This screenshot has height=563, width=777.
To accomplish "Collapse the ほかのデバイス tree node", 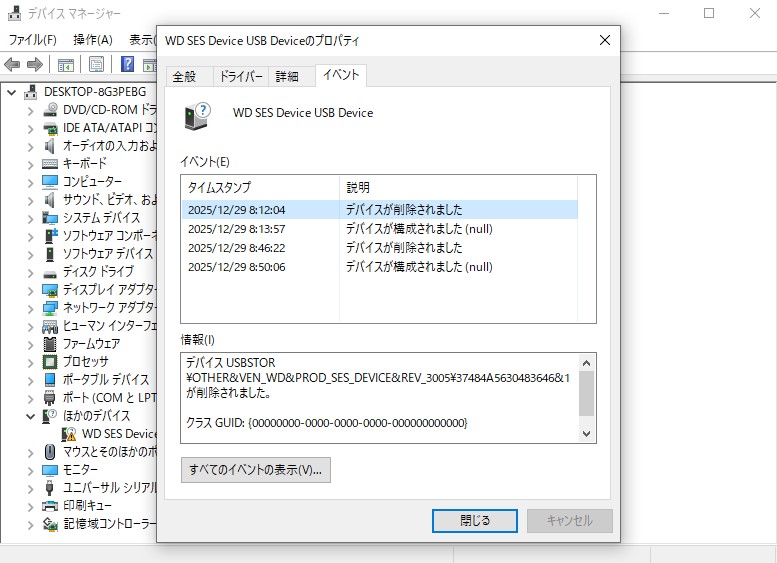I will [x=29, y=416].
